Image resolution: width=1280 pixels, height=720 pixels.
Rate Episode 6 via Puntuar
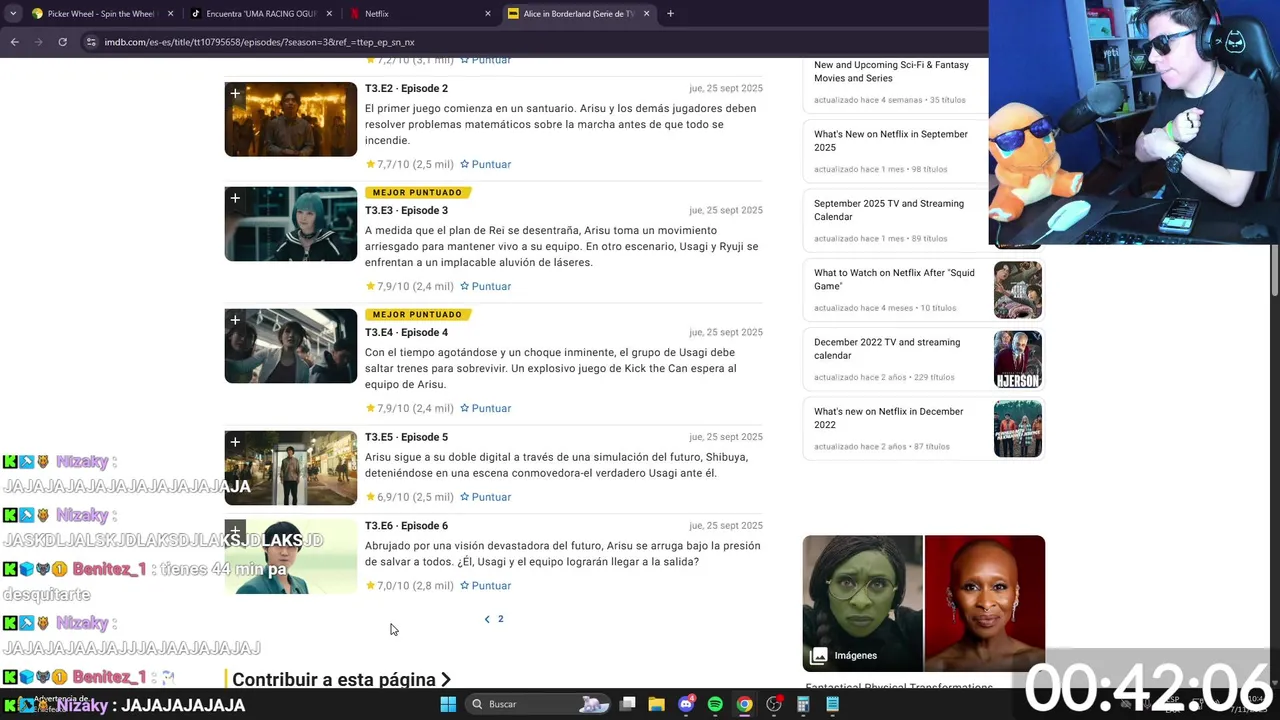(485, 586)
